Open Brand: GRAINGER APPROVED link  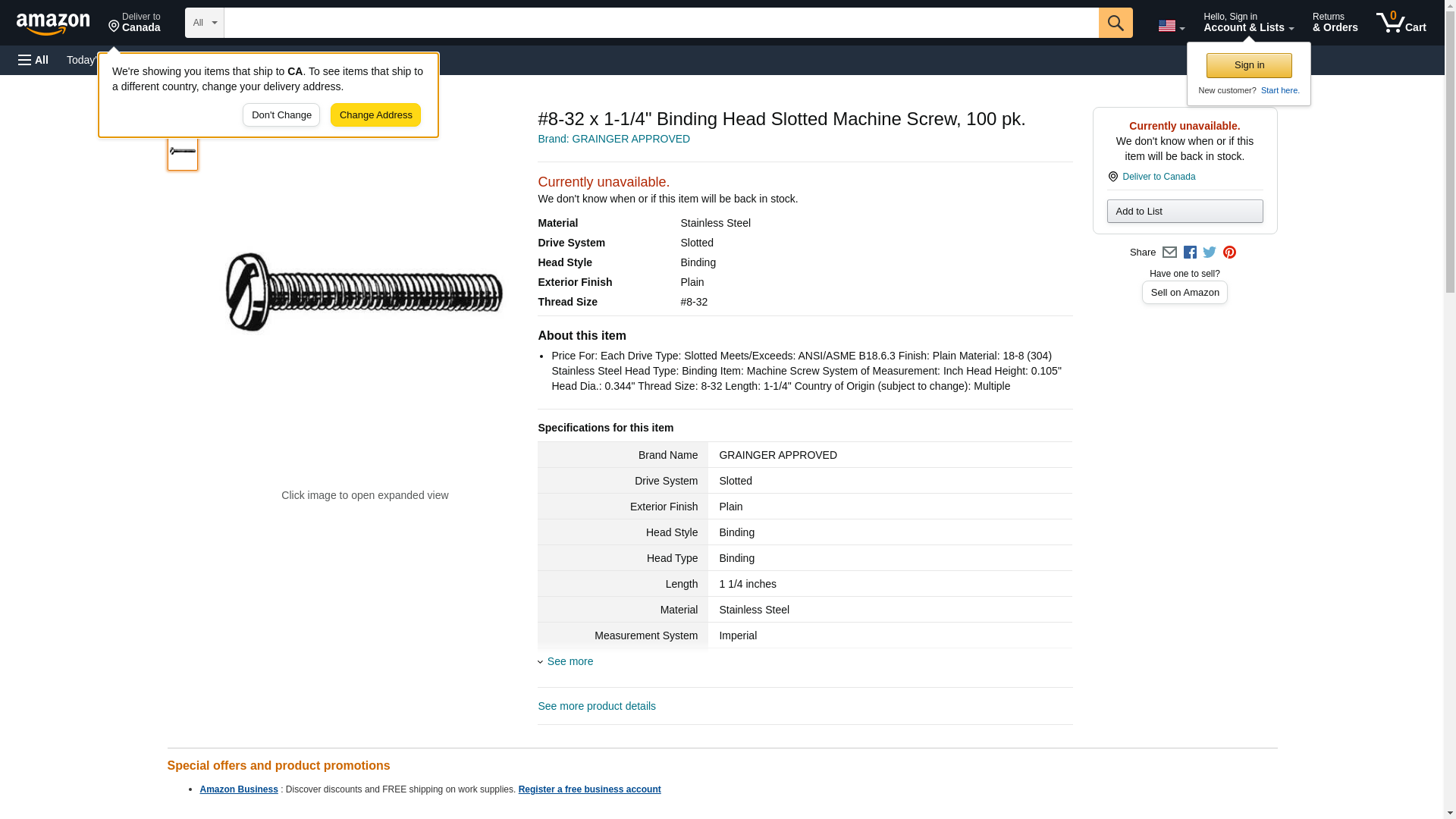coord(613,139)
